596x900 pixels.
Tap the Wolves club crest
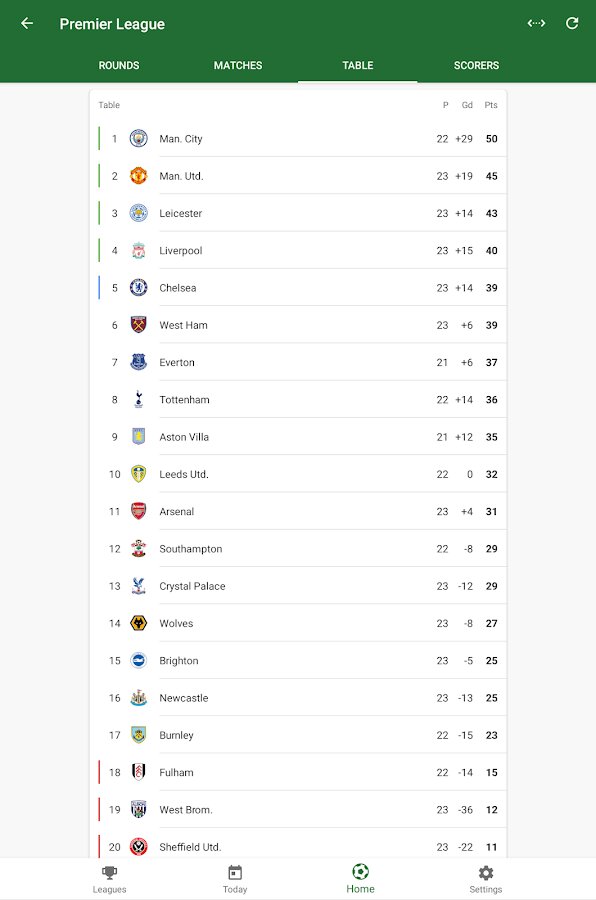tap(138, 623)
